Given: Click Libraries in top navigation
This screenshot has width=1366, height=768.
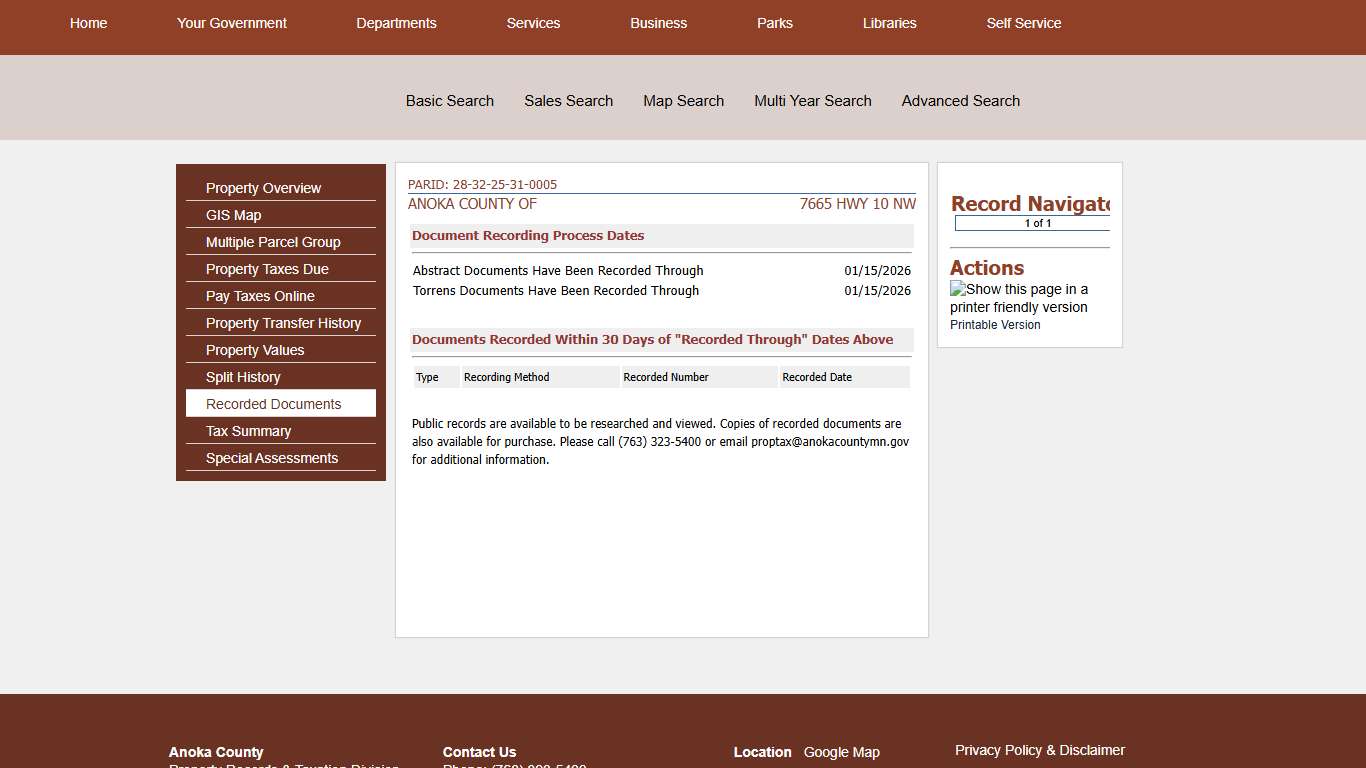Looking at the screenshot, I should (x=889, y=23).
